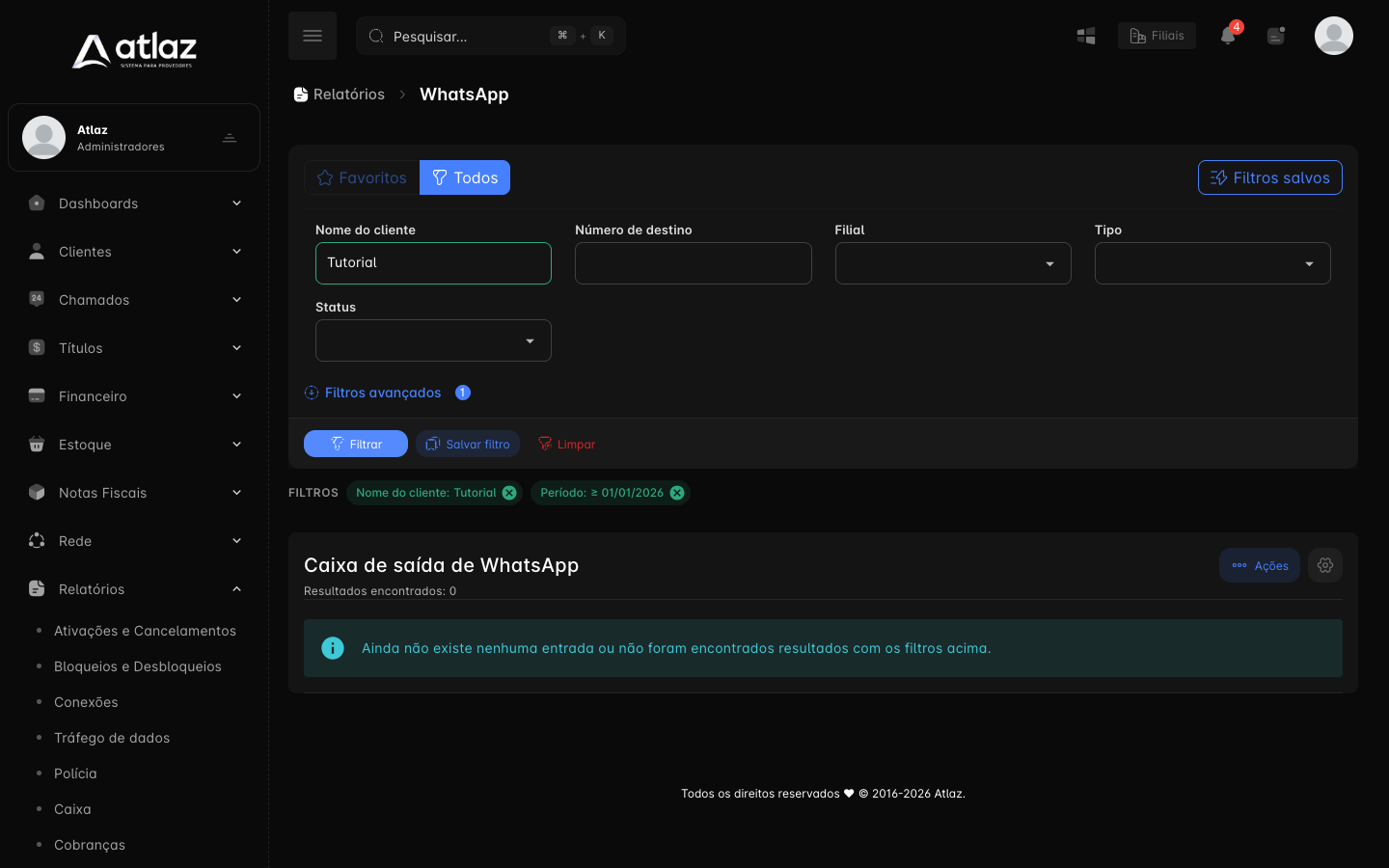Open Ativações e Cancelamentos report

click(145, 631)
